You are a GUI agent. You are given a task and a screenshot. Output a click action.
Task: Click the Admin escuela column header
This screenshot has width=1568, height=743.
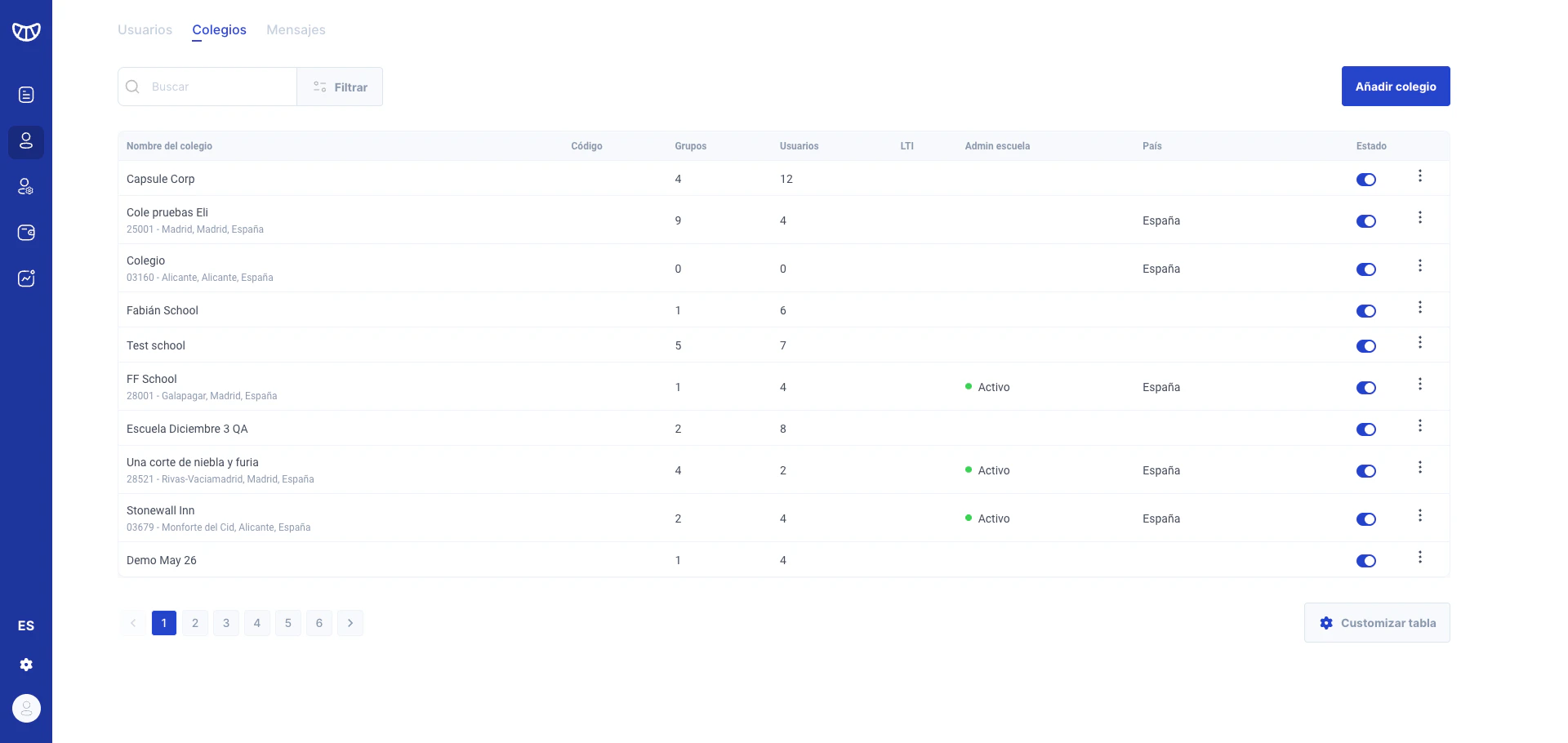997,146
